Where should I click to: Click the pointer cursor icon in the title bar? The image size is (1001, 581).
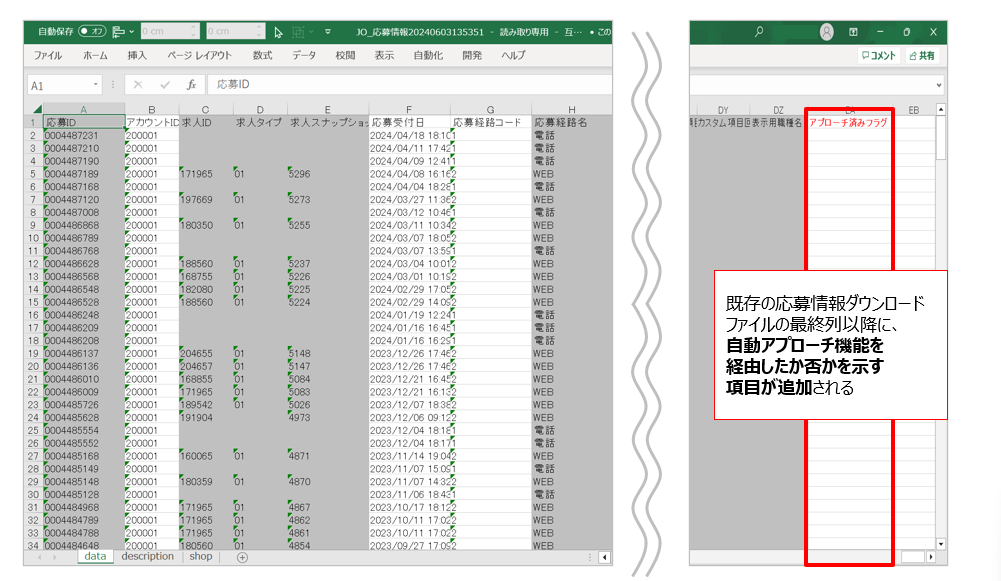[277, 33]
